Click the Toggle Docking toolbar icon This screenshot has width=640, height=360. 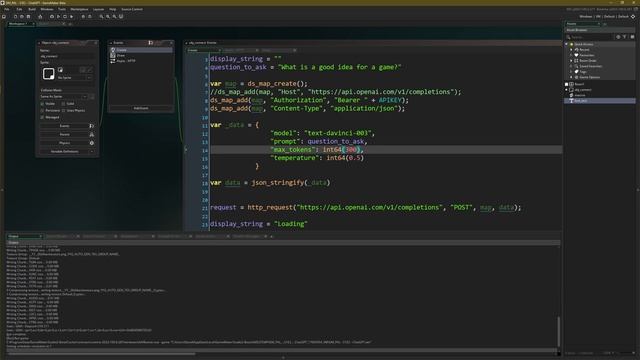coord(121,17)
